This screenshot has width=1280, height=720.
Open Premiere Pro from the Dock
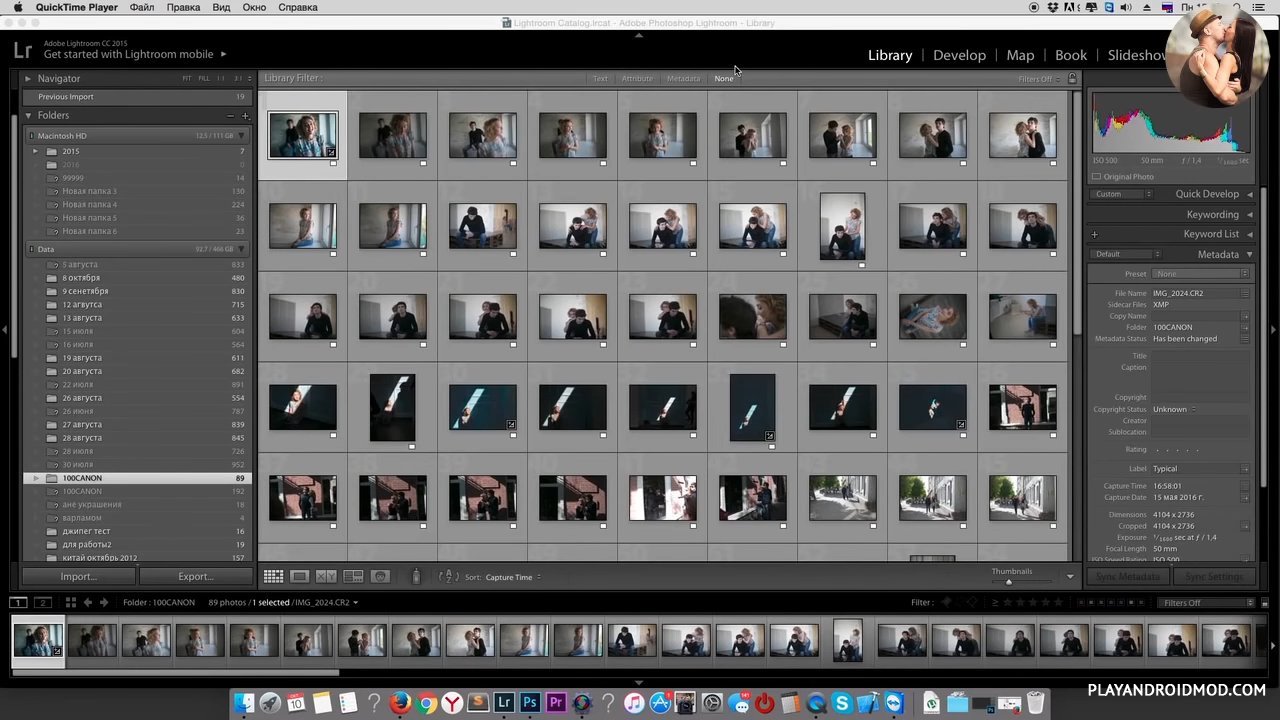click(556, 703)
